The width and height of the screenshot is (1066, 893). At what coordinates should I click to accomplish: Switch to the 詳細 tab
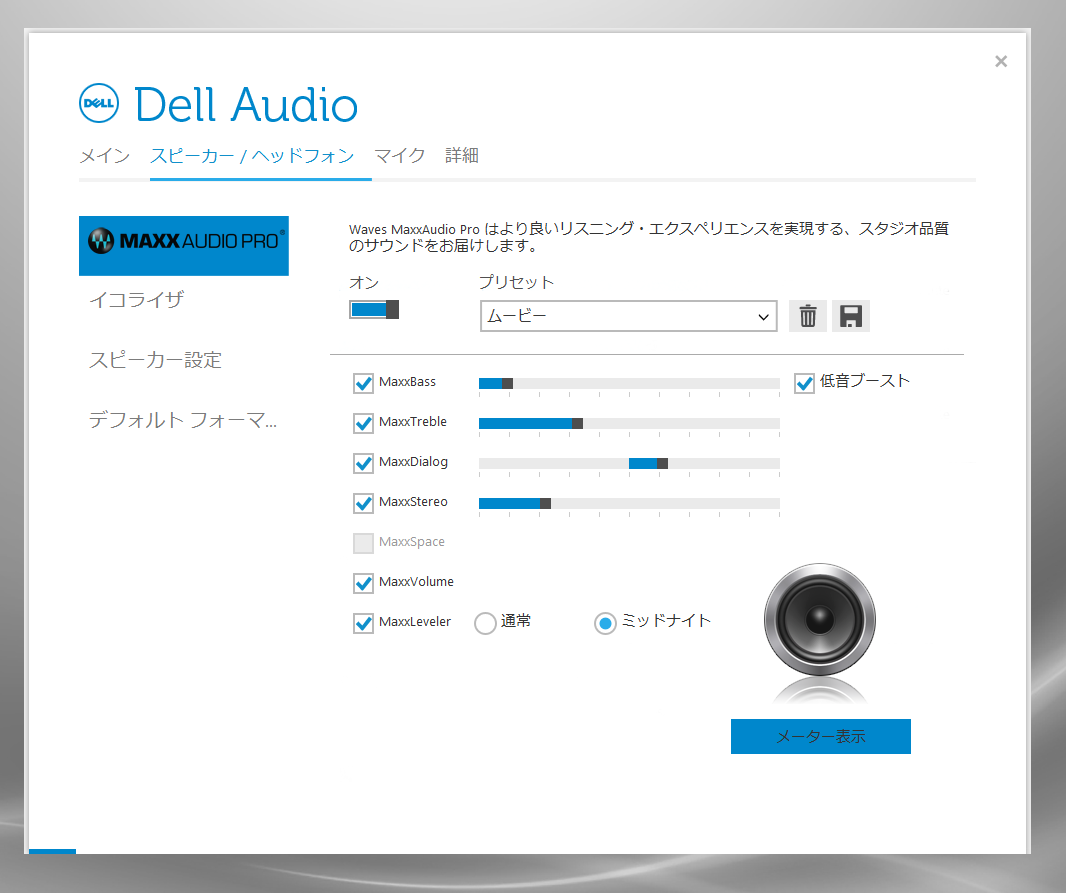click(x=462, y=156)
